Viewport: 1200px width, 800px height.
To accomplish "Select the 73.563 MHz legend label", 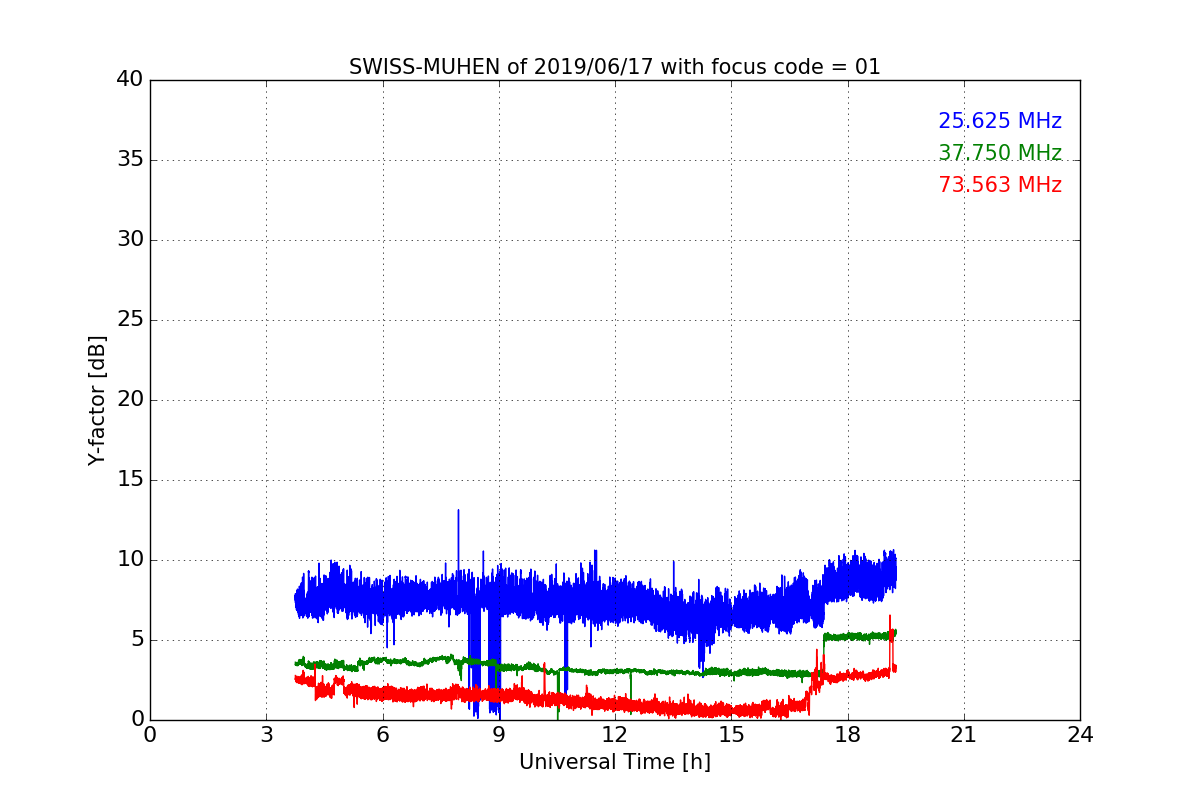I will point(1000,185).
